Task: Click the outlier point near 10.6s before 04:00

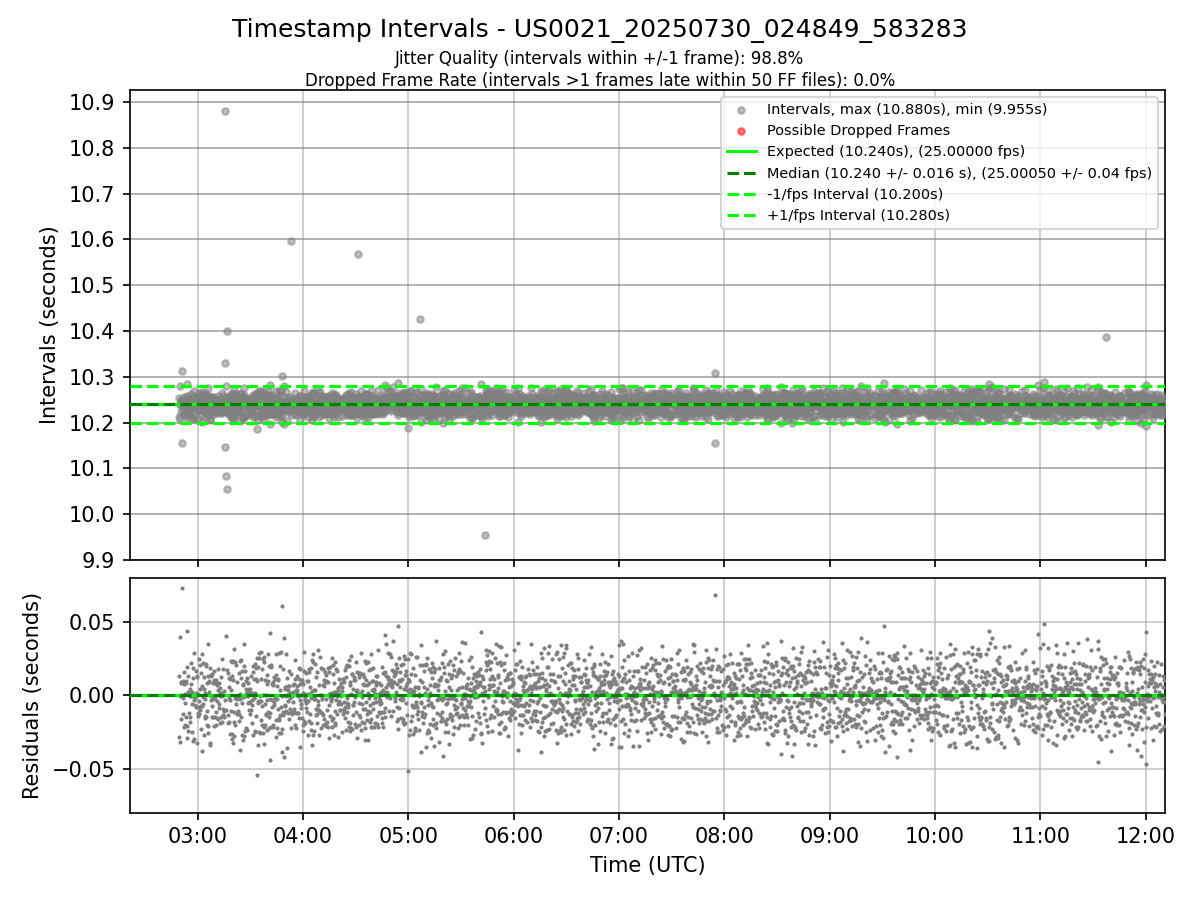Action: click(291, 241)
